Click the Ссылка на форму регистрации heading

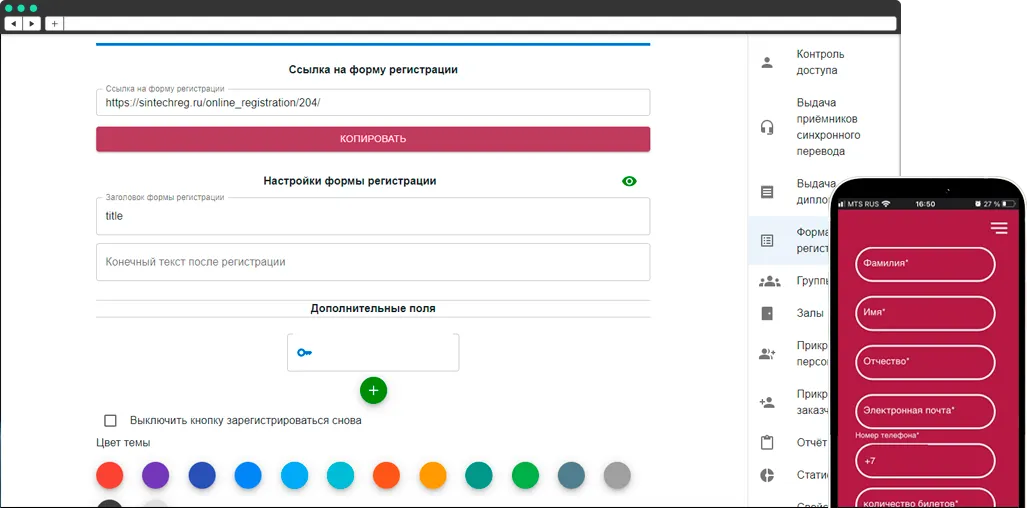(x=373, y=69)
